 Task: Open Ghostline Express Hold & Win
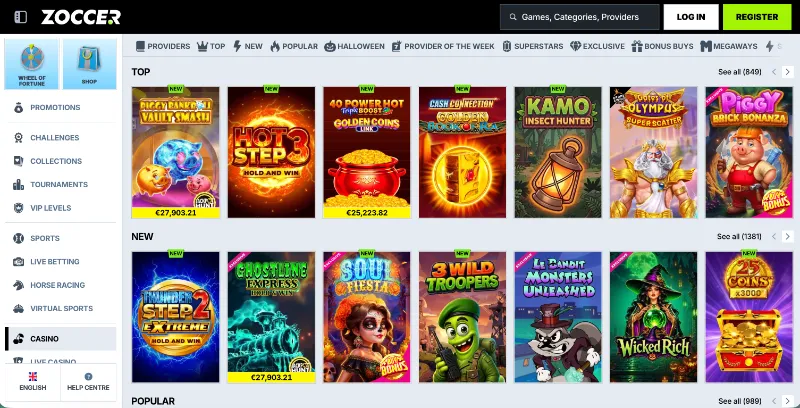(x=271, y=317)
